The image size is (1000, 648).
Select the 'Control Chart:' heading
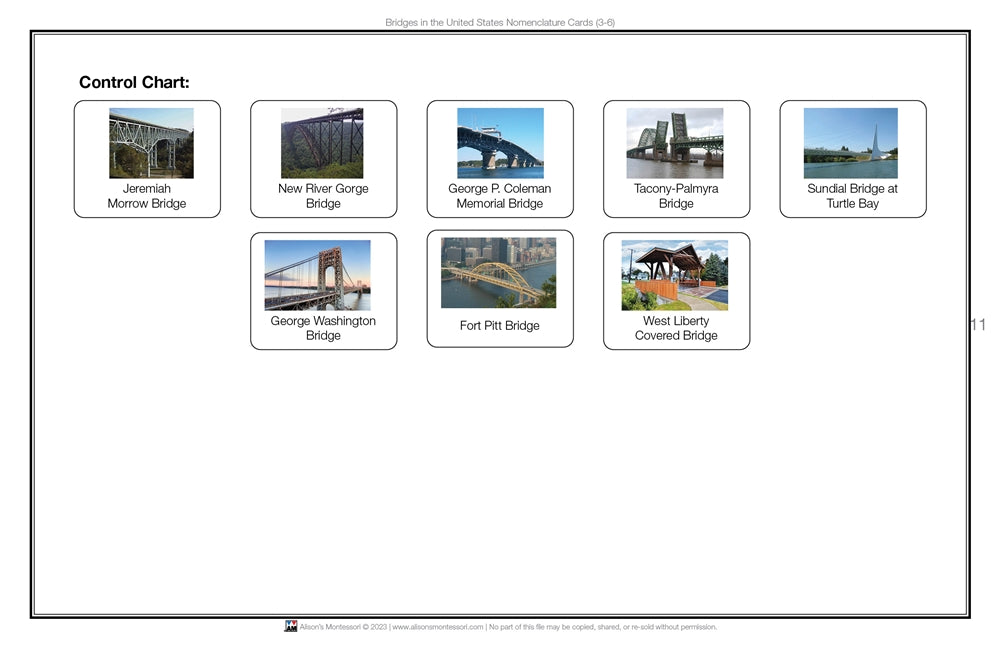point(135,82)
